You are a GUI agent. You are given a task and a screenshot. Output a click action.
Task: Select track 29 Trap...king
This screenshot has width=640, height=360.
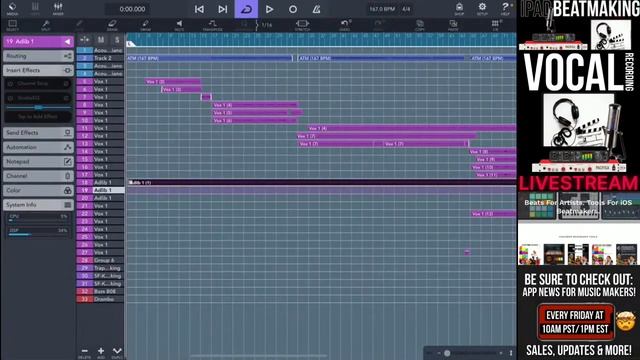100,268
